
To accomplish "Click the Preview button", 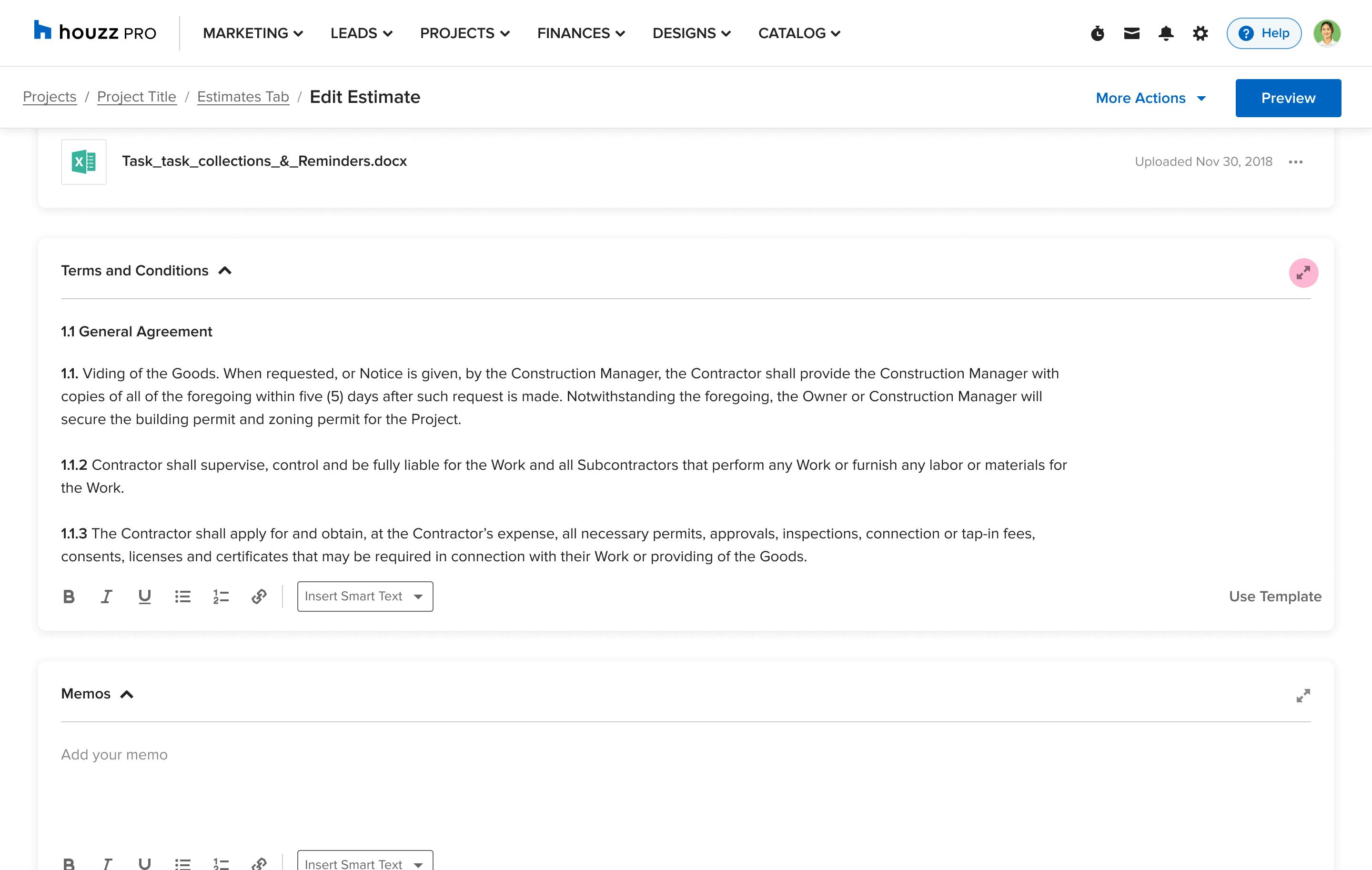I will click(1288, 97).
